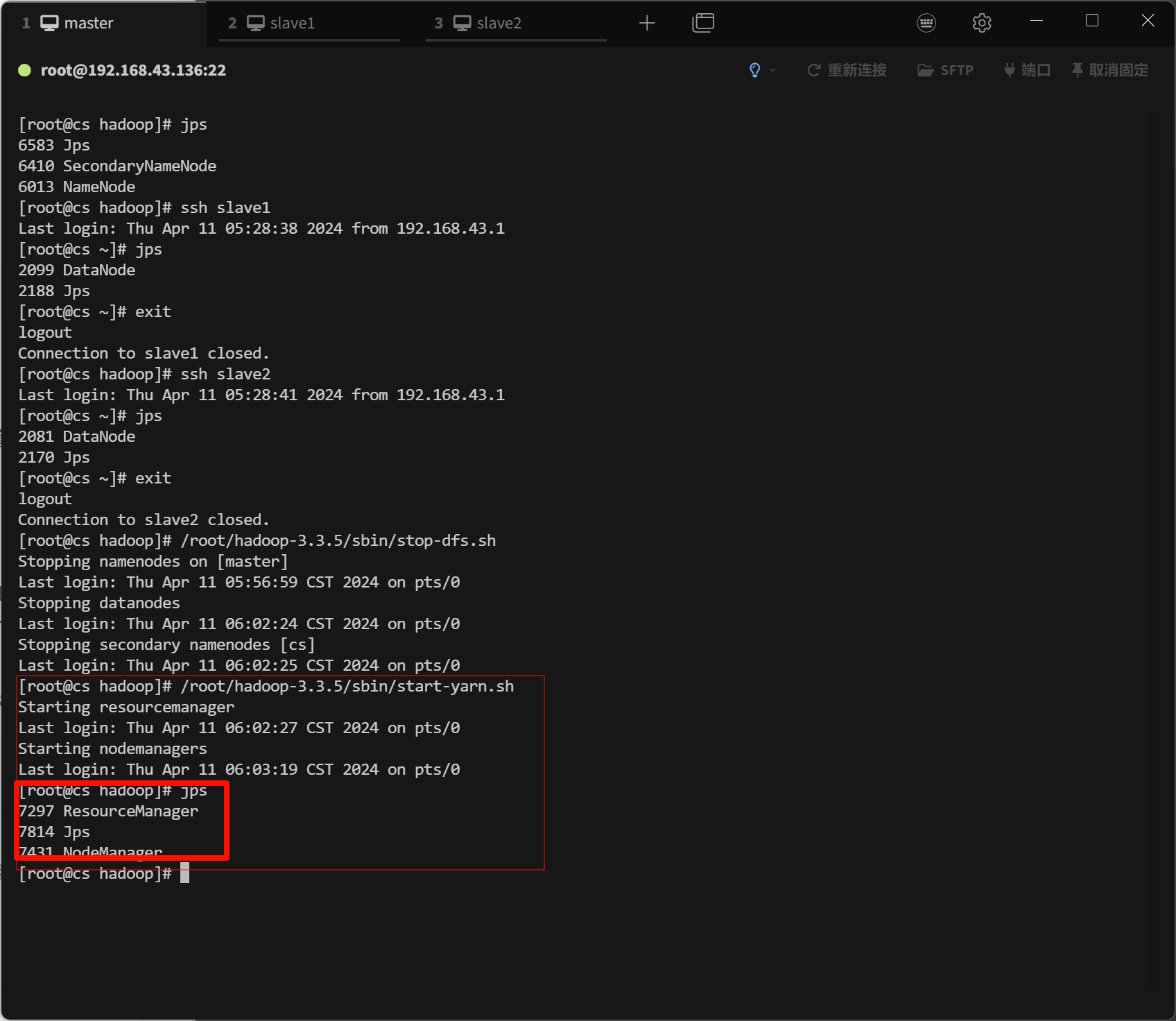Click the root@192.168.43.136:22 host label
1176x1021 pixels.
point(133,70)
